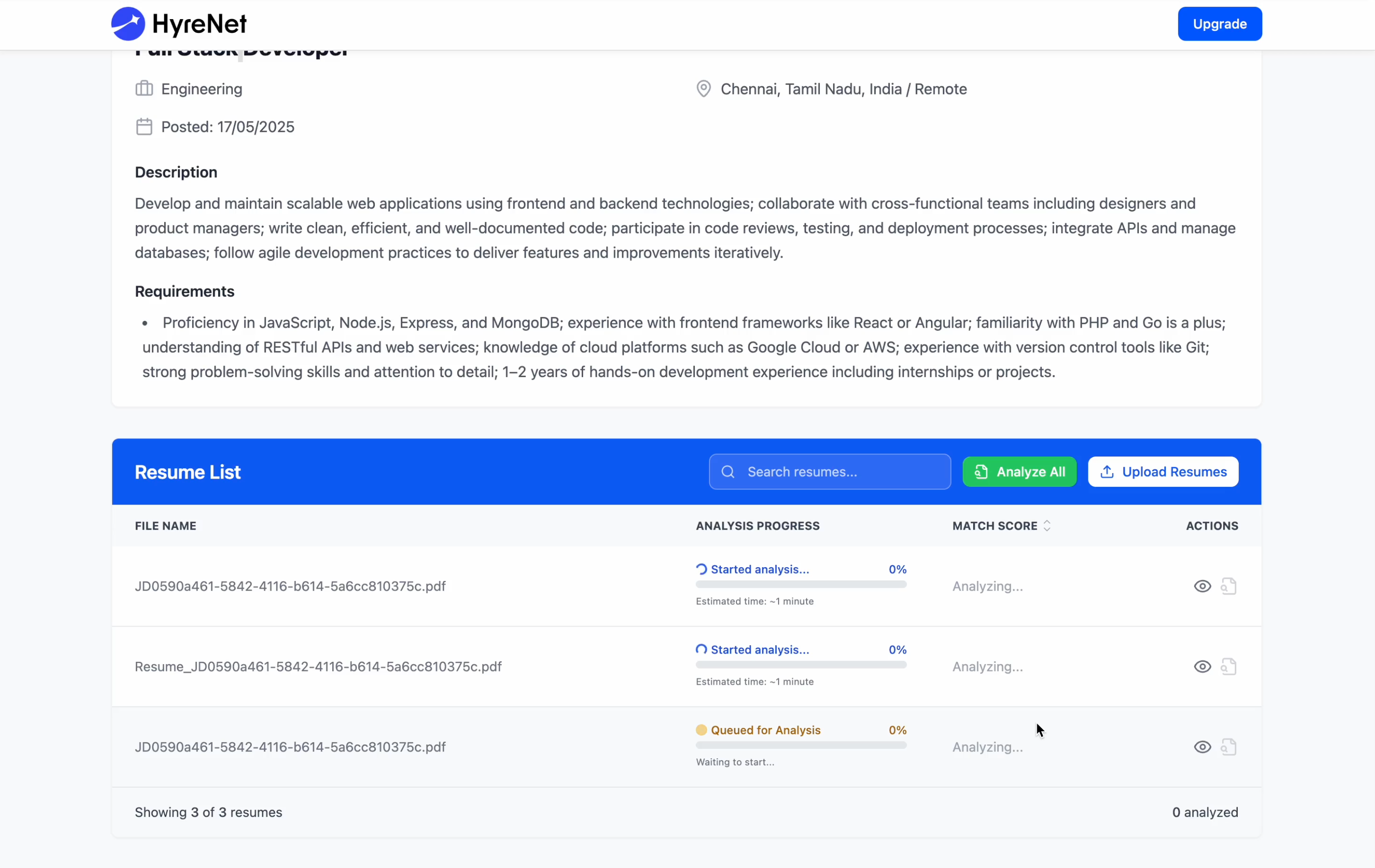This screenshot has width=1375, height=868.
Task: Click the Upload Resumes button
Action: (x=1163, y=471)
